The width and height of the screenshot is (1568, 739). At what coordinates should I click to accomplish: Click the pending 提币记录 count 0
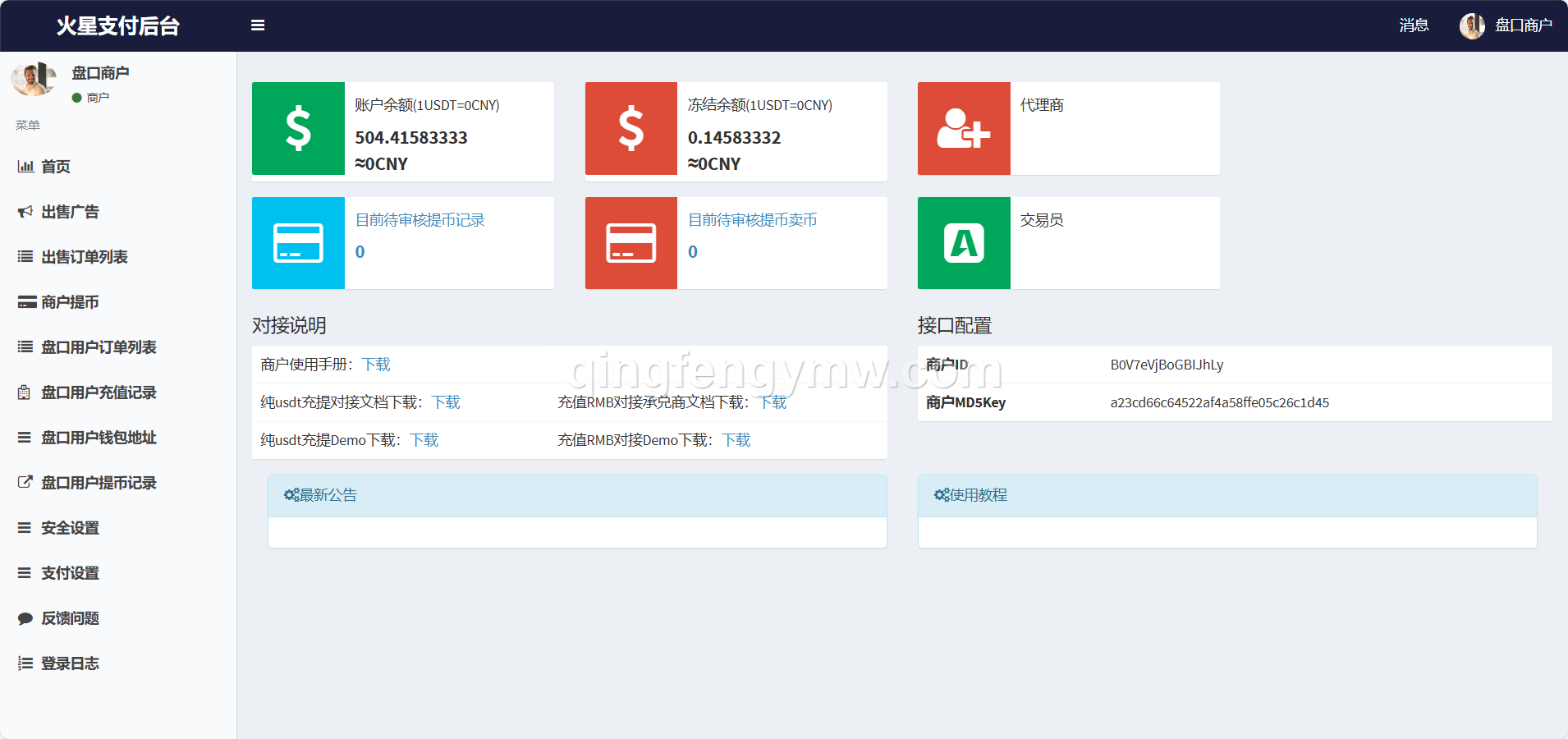point(360,252)
